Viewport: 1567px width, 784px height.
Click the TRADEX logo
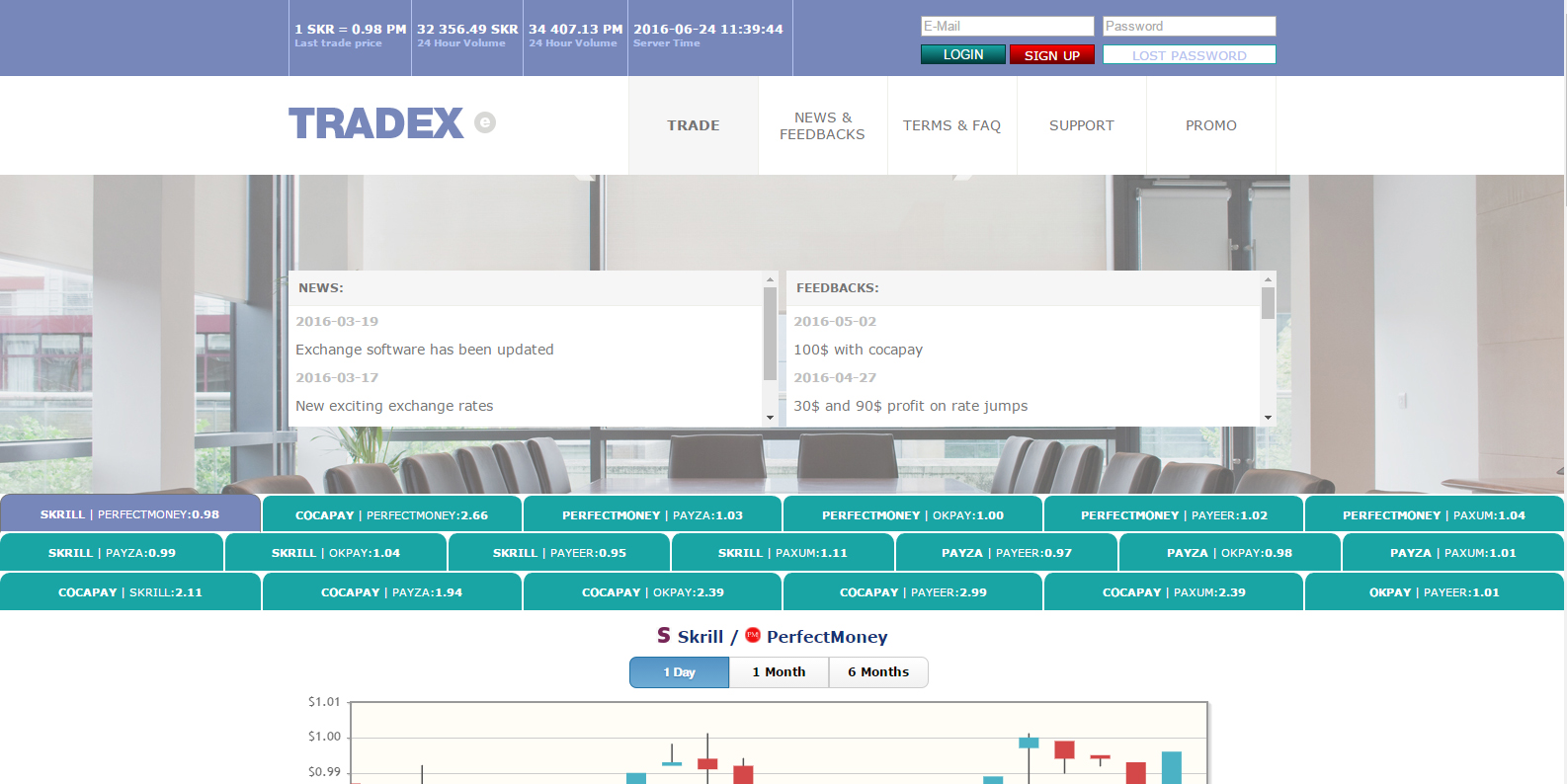click(x=375, y=123)
